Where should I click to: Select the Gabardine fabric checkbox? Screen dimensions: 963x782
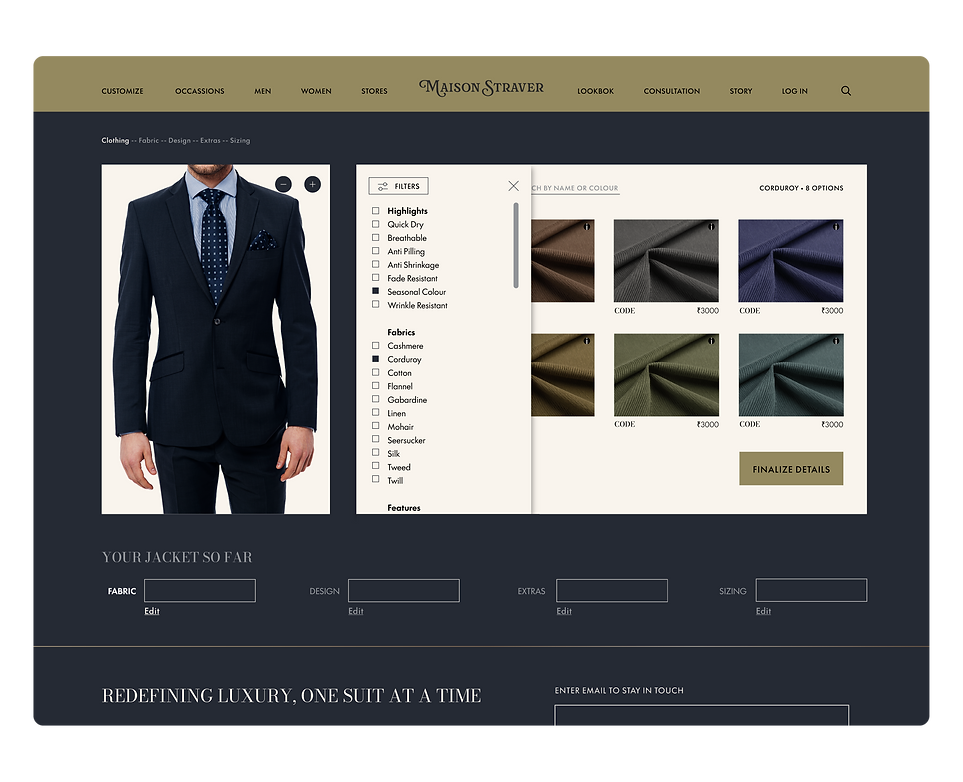[x=375, y=399]
